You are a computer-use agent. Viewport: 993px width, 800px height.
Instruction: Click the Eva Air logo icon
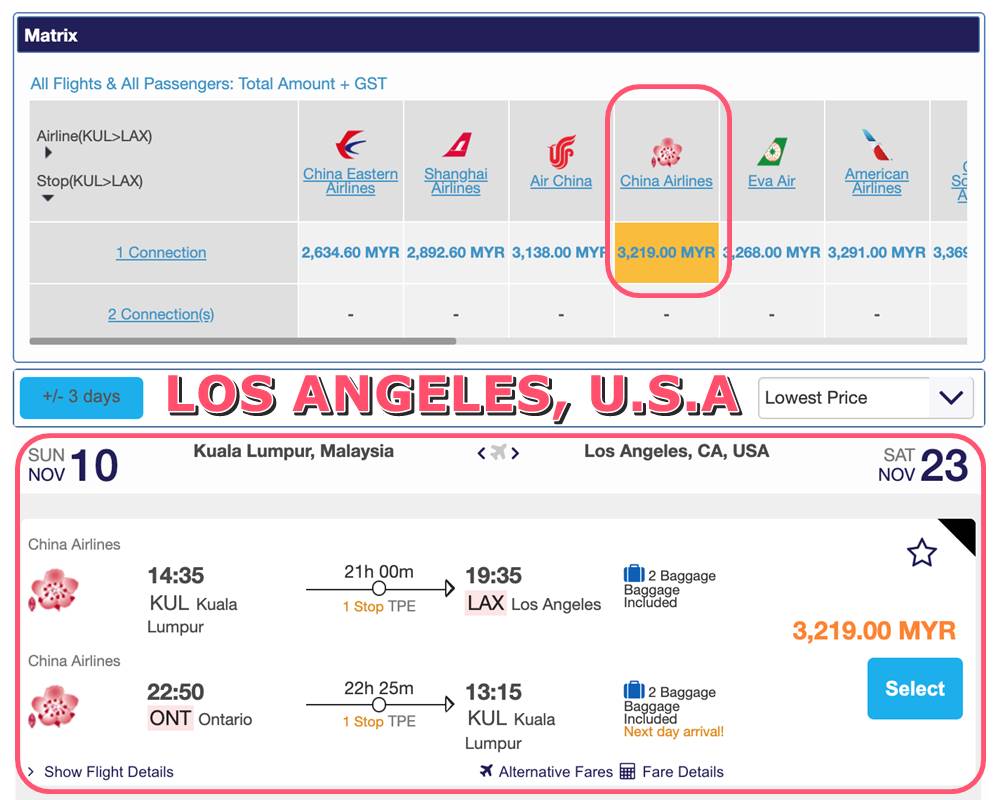click(x=771, y=152)
